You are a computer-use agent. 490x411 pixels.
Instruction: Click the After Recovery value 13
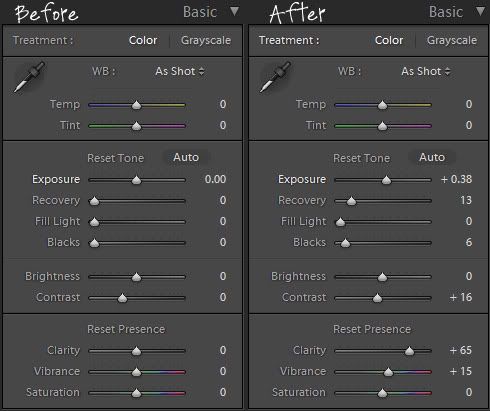point(466,200)
